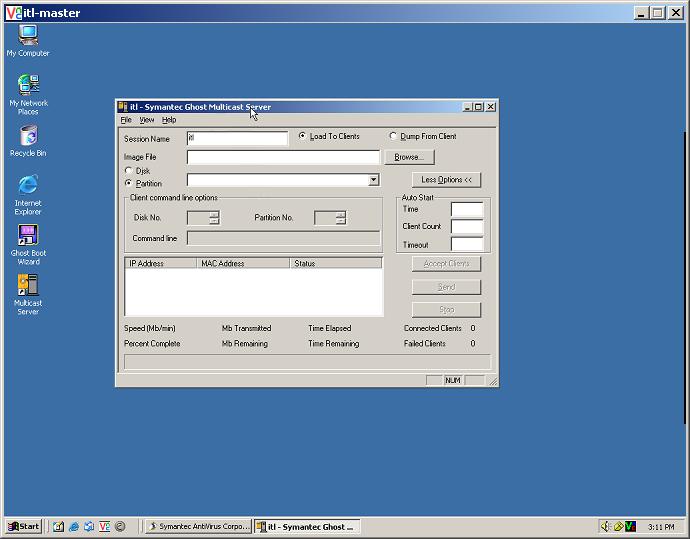Open the View menu
Image resolution: width=690 pixels, height=539 pixels.
[x=147, y=120]
